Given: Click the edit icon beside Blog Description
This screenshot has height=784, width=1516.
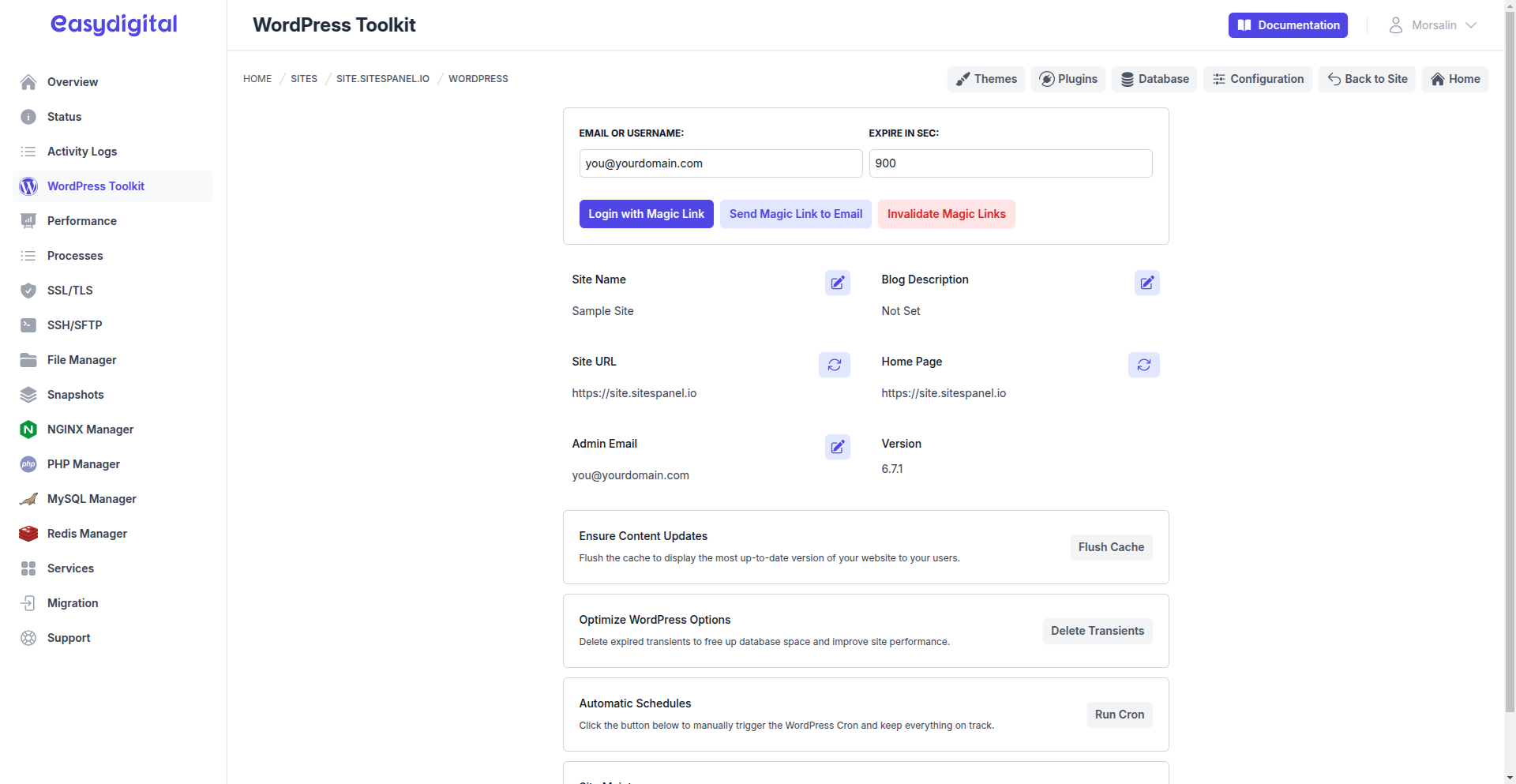Looking at the screenshot, I should (1146, 283).
